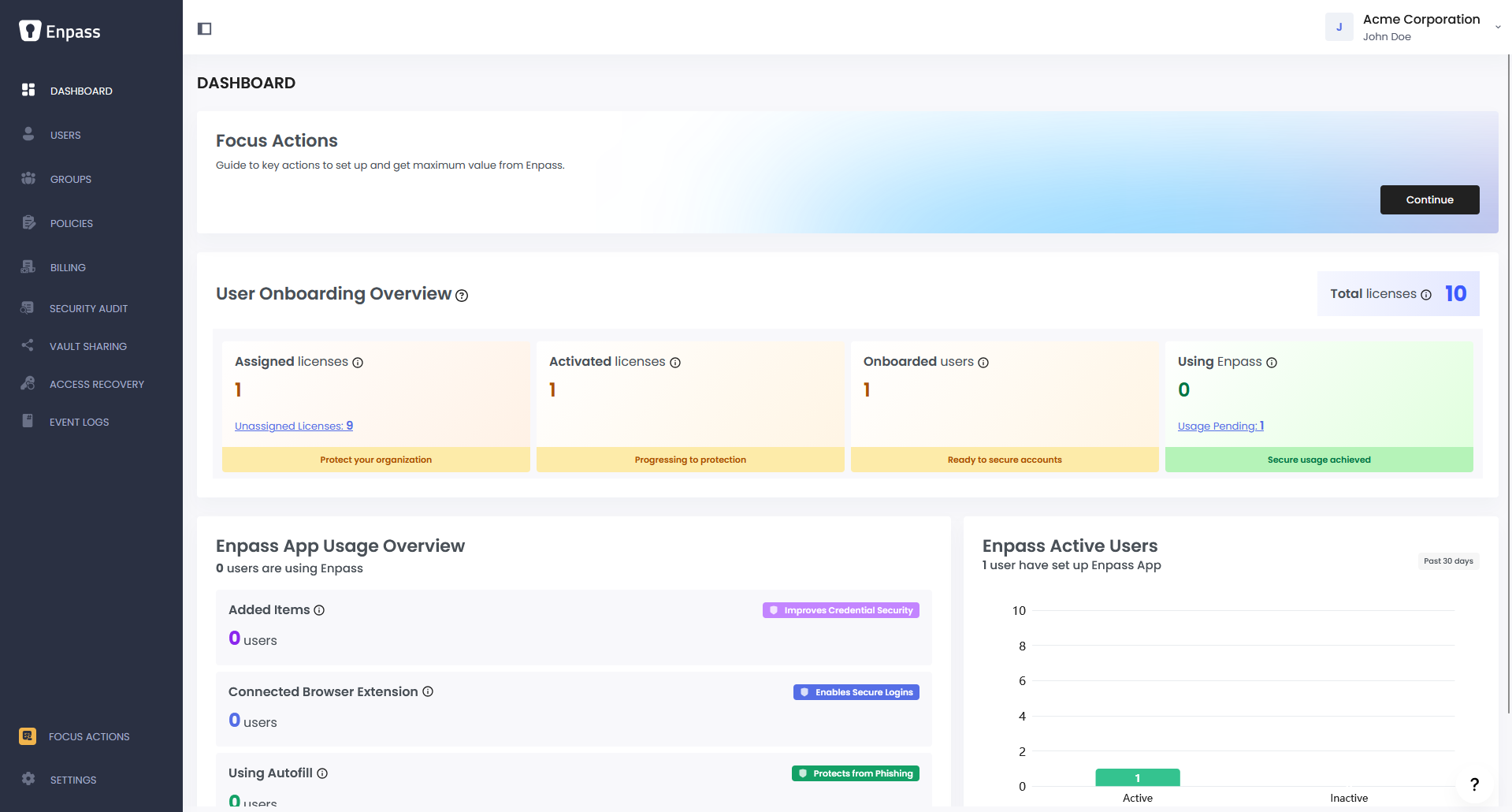Click the Progressing to protection banner
Image resolution: width=1512 pixels, height=812 pixels.
pos(690,460)
